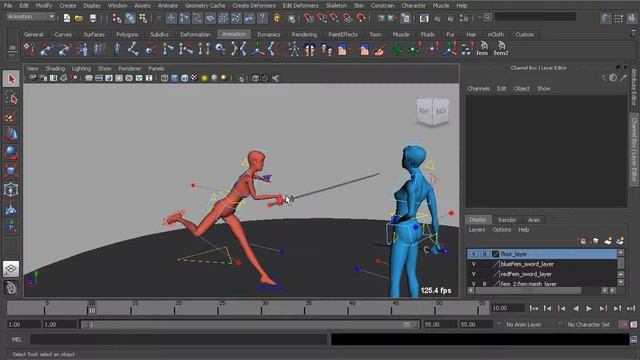The height and width of the screenshot is (360, 640).
Task: Toggle visibility V of fem_2:fem:mesh_layer
Action: click(473, 283)
